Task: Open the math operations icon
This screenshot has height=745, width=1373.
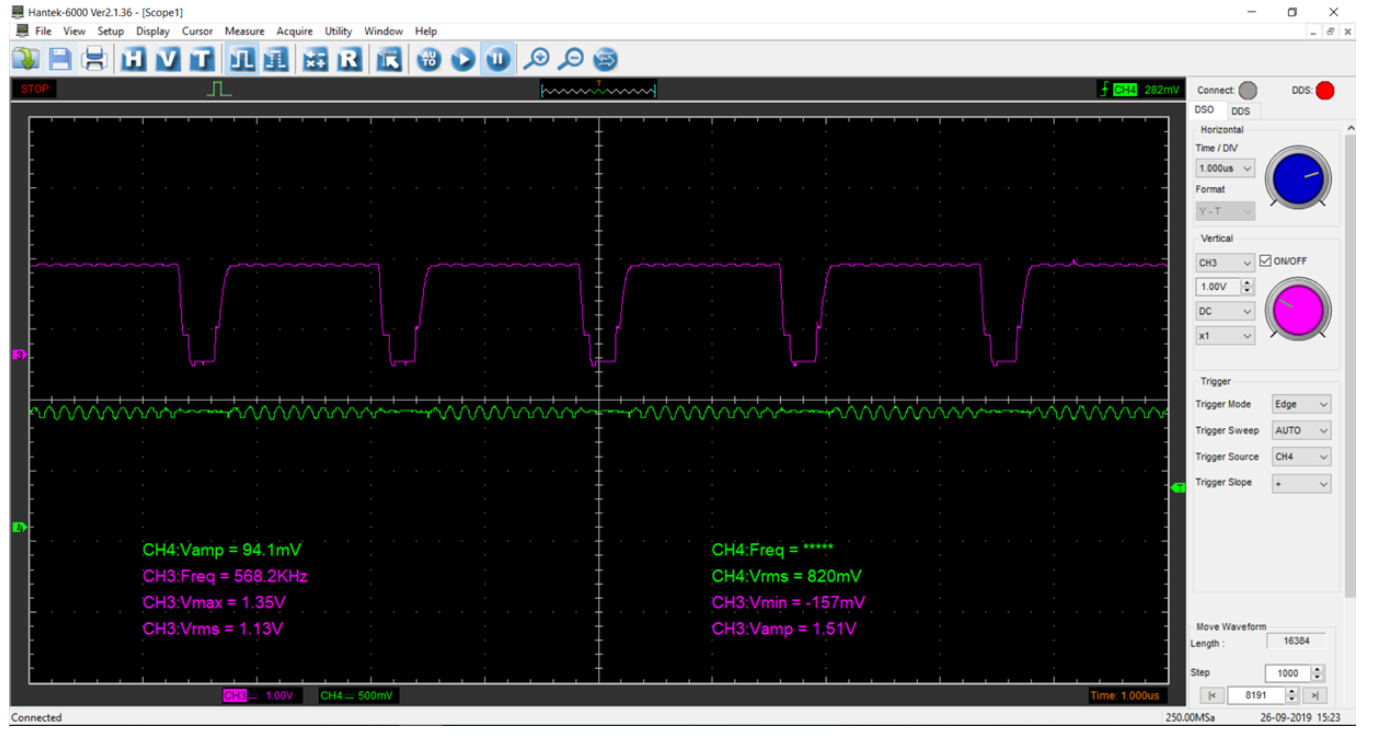Action: pyautogui.click(x=315, y=59)
